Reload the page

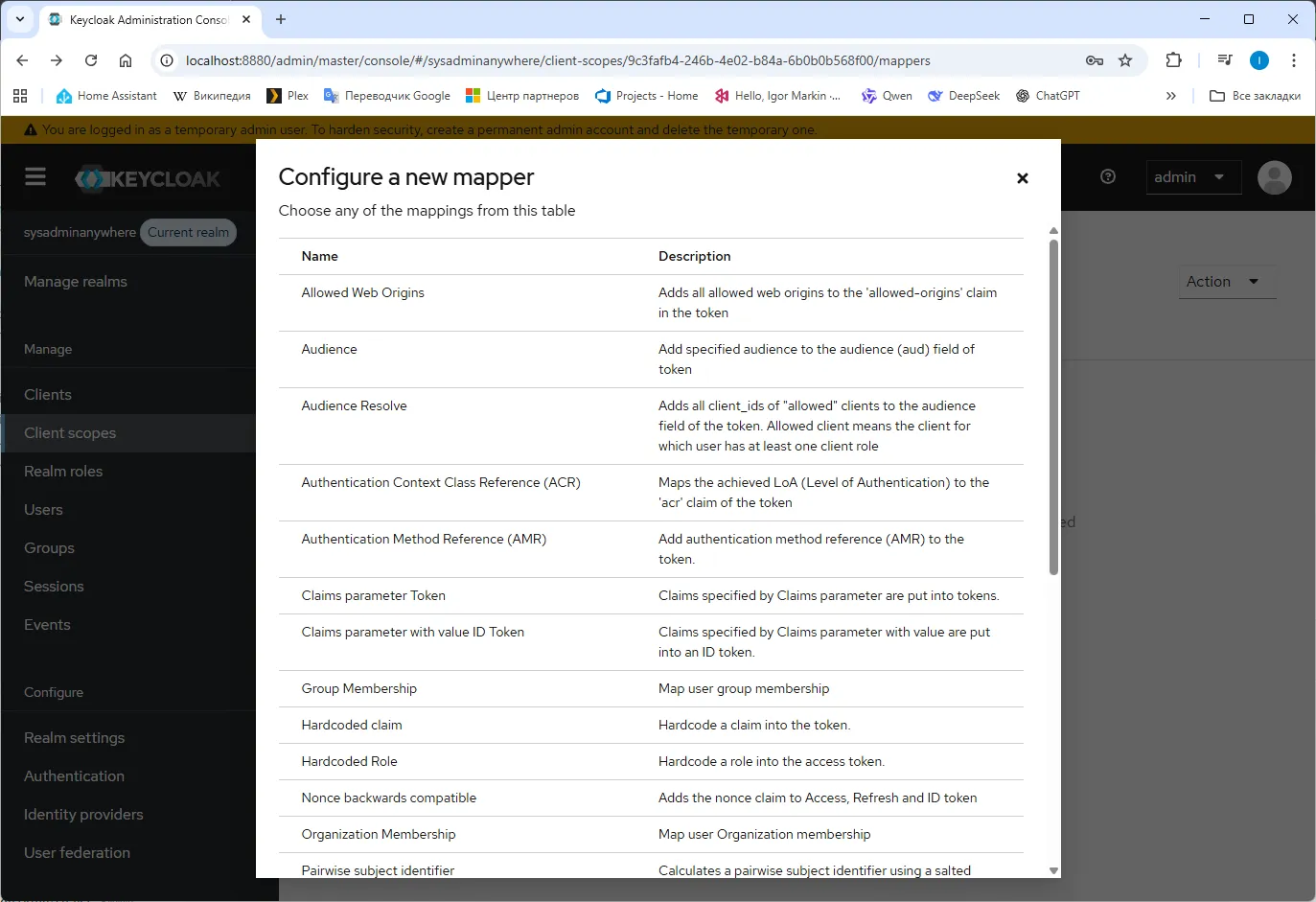[x=91, y=60]
